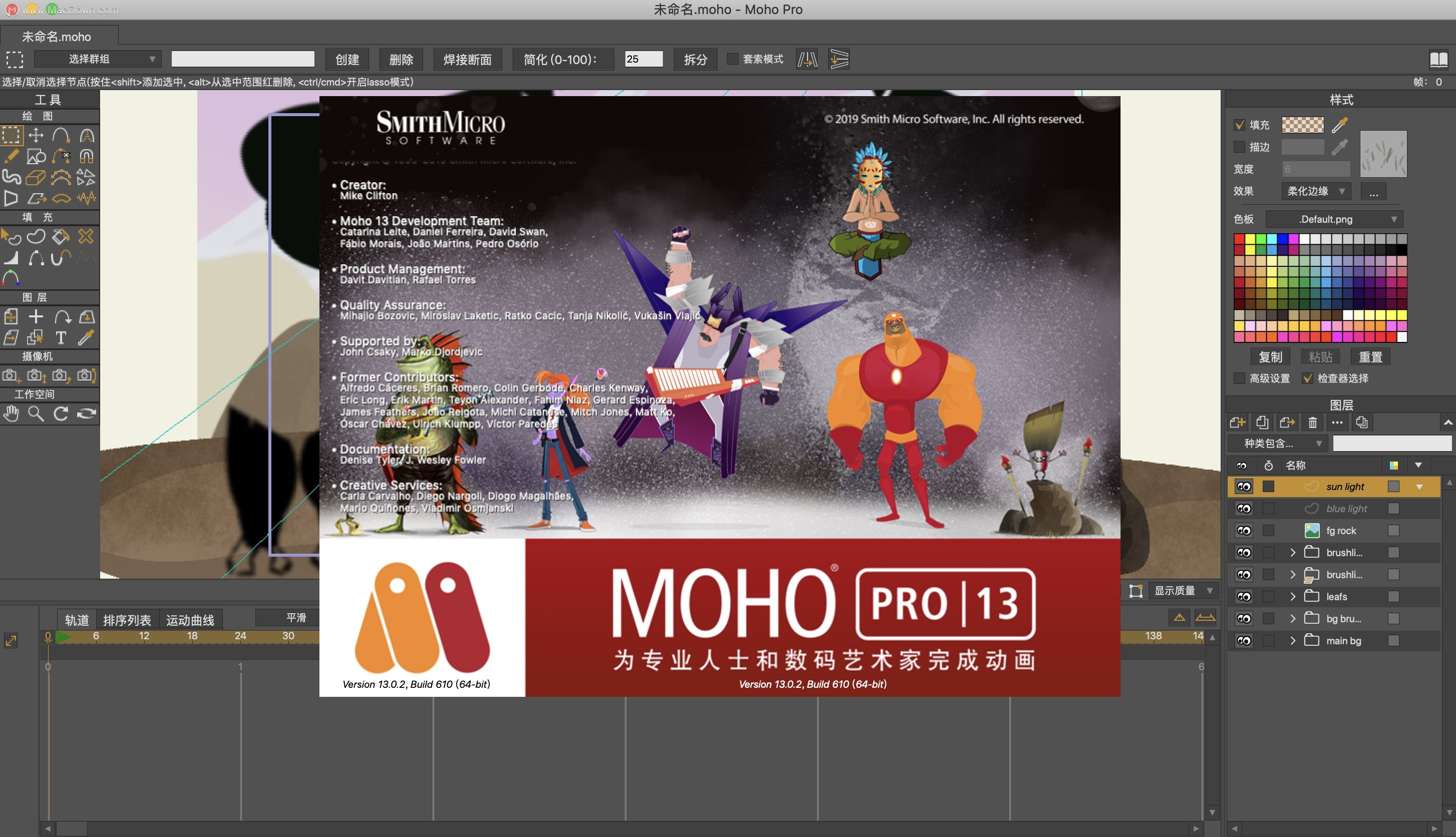Hide the main bg layer

[x=1244, y=641]
